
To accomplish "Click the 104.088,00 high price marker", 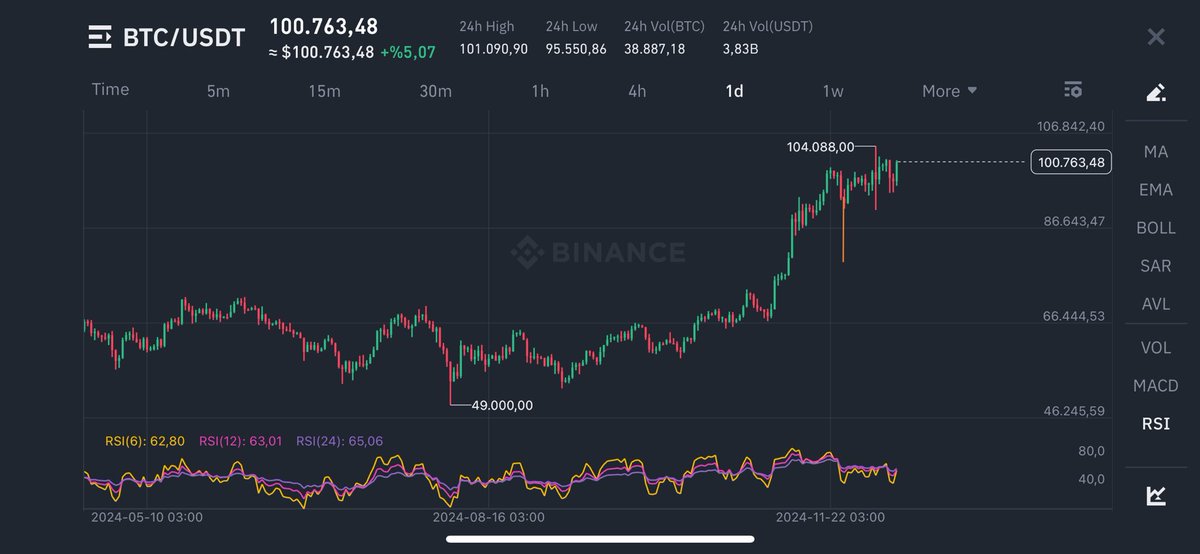I will (820, 147).
